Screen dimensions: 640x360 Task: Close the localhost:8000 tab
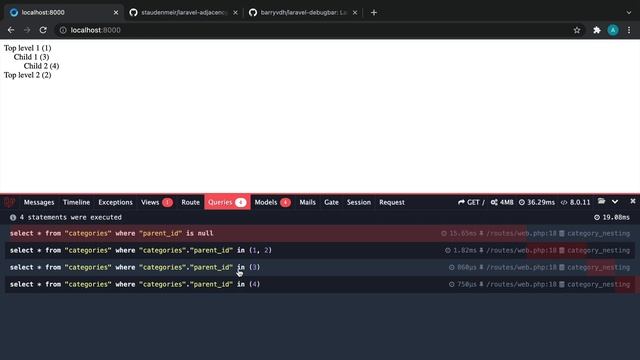click(x=116, y=13)
